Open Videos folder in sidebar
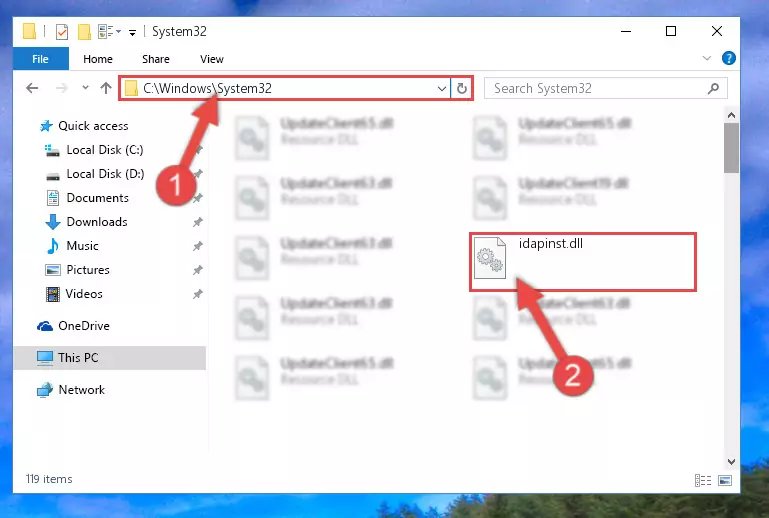The image size is (769, 518). pyautogui.click(x=84, y=294)
